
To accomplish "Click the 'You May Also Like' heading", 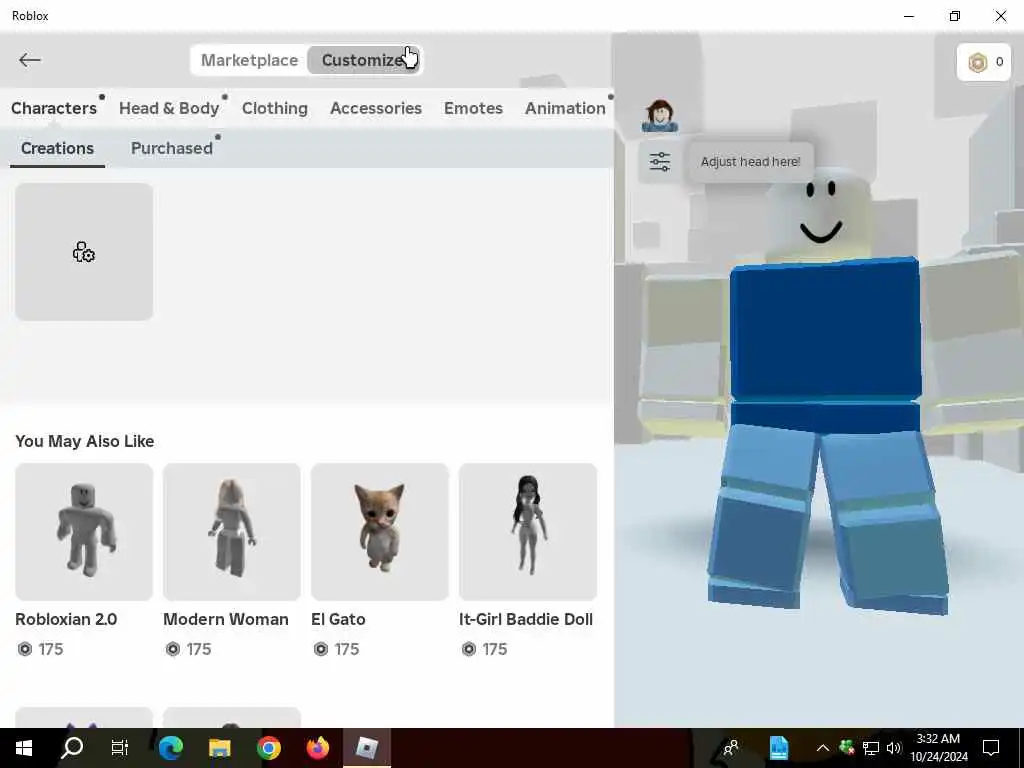I will [85, 441].
